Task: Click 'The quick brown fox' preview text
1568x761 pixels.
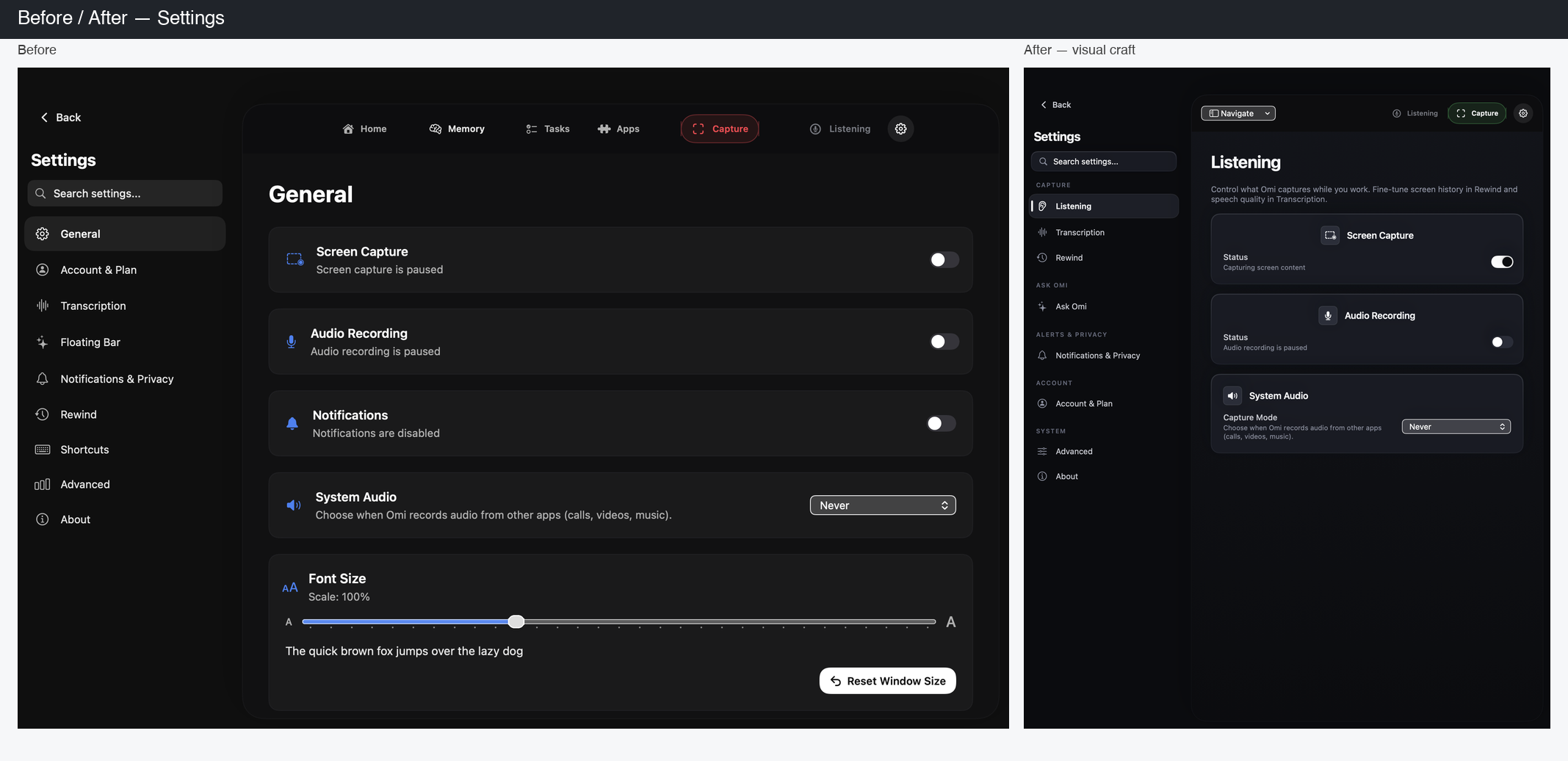Action: (x=404, y=651)
